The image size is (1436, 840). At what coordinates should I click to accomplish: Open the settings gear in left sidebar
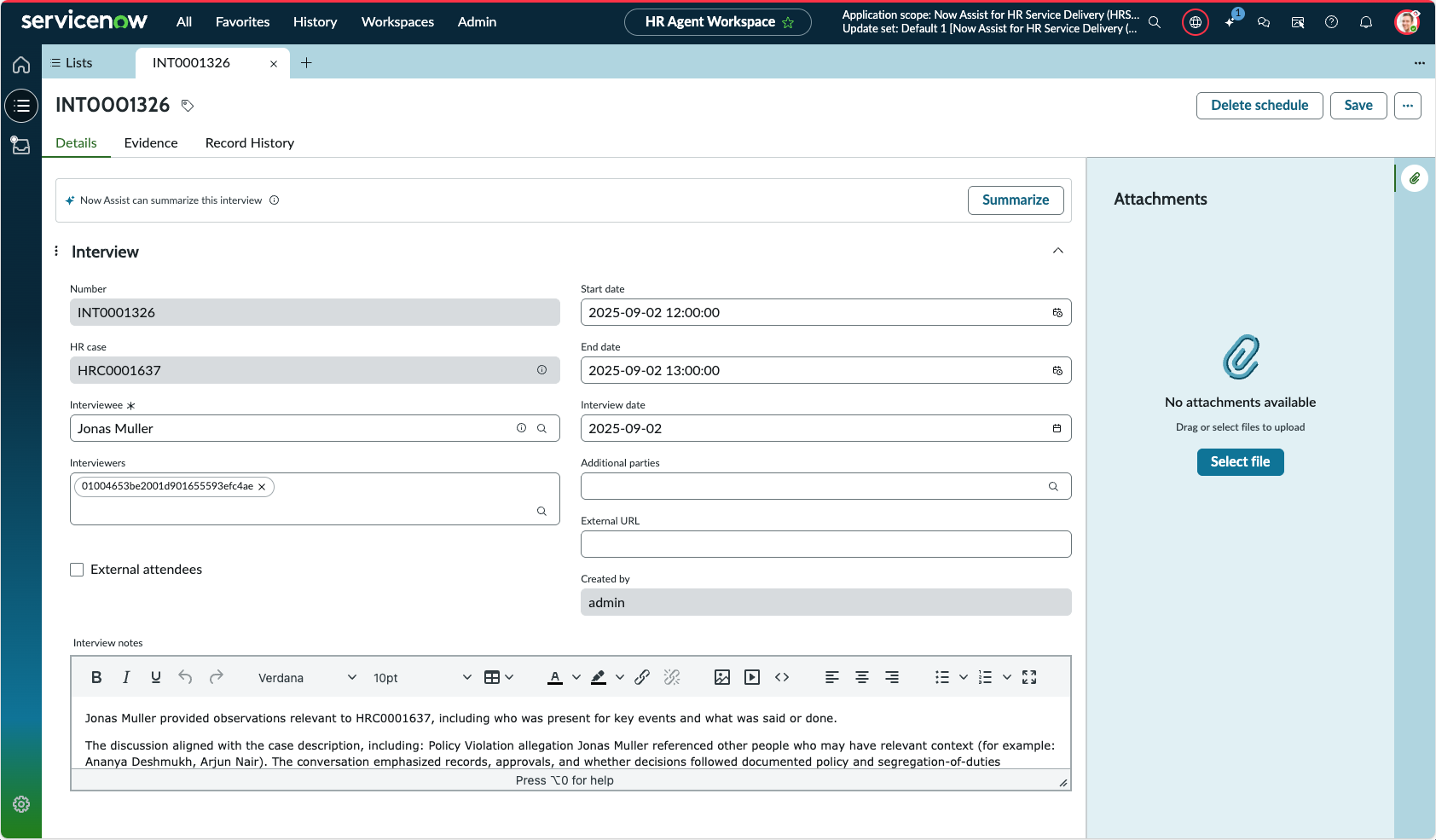pyautogui.click(x=21, y=804)
